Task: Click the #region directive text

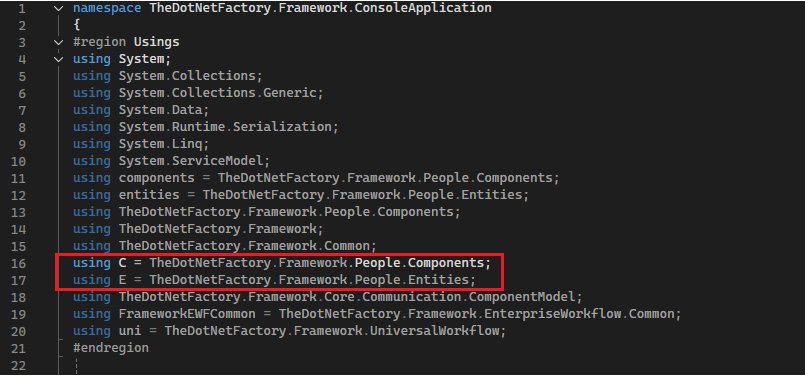Action: [99, 42]
